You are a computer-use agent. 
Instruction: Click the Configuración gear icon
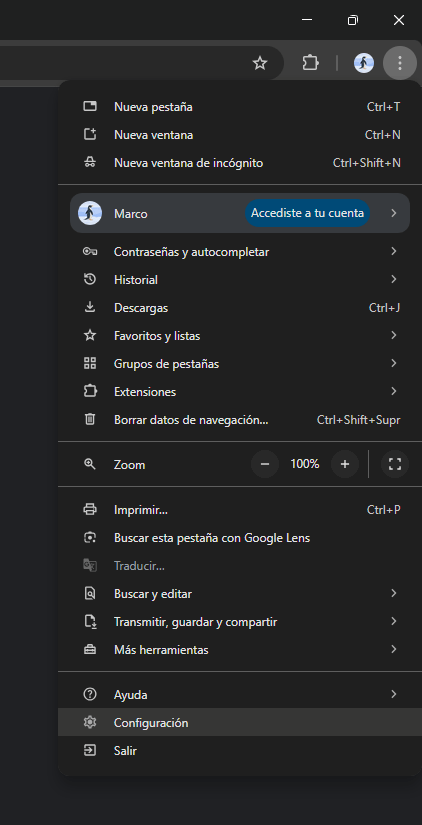90,722
